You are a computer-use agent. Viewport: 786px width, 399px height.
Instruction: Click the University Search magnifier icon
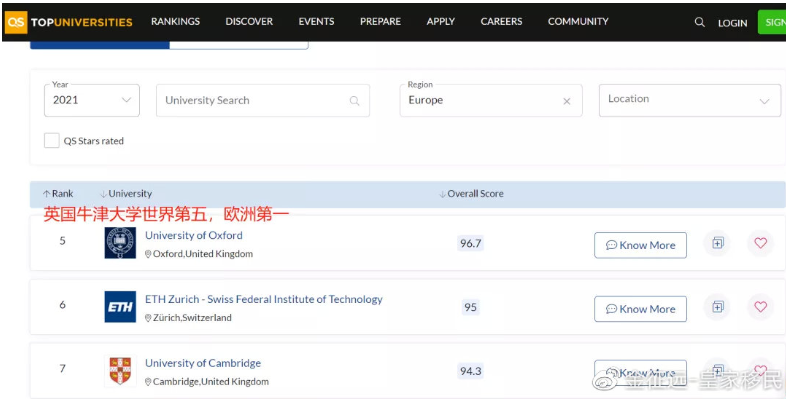(354, 101)
